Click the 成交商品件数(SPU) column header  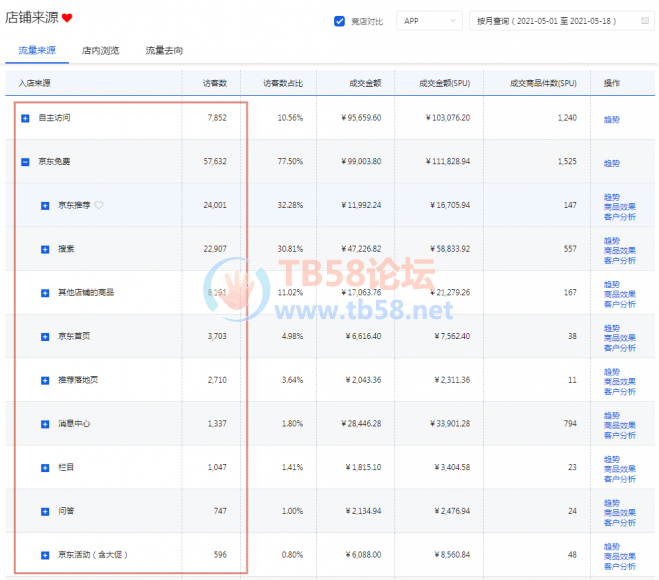543,83
